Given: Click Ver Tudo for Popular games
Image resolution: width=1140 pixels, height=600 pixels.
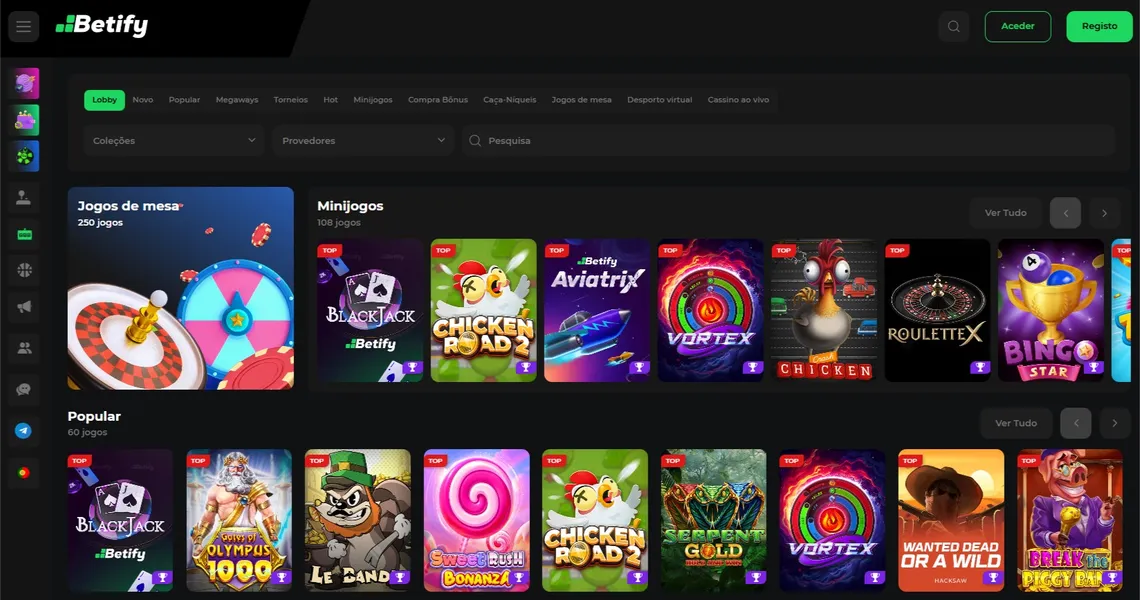Looking at the screenshot, I should point(1015,423).
